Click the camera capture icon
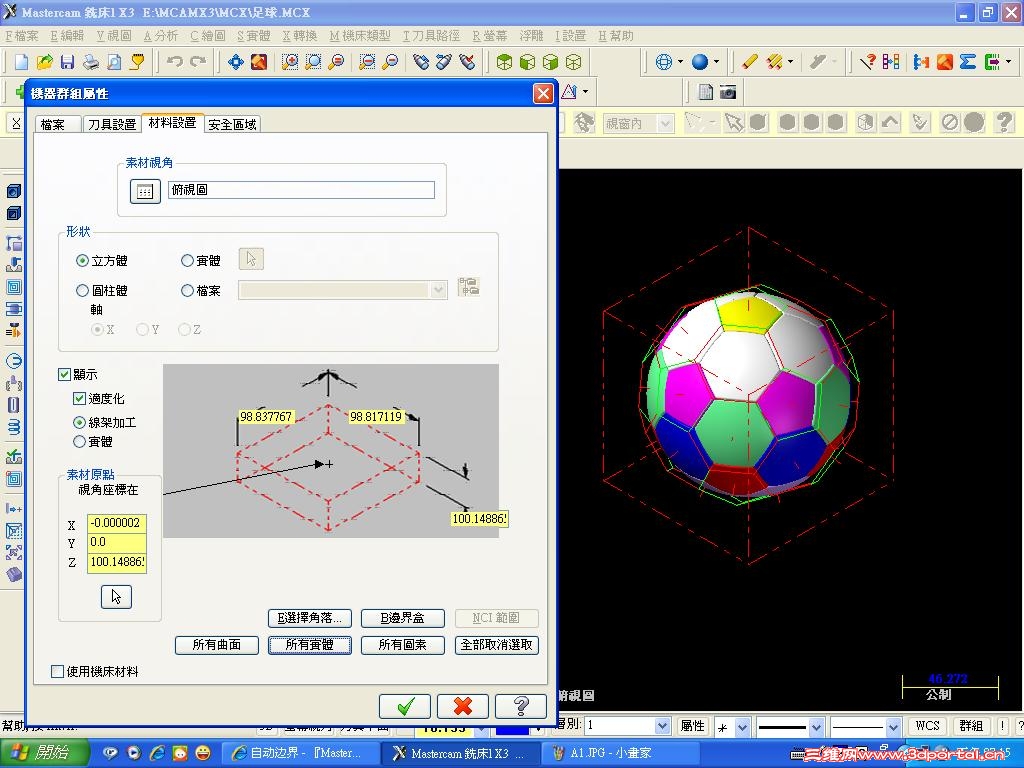This screenshot has width=1024, height=768. click(728, 92)
